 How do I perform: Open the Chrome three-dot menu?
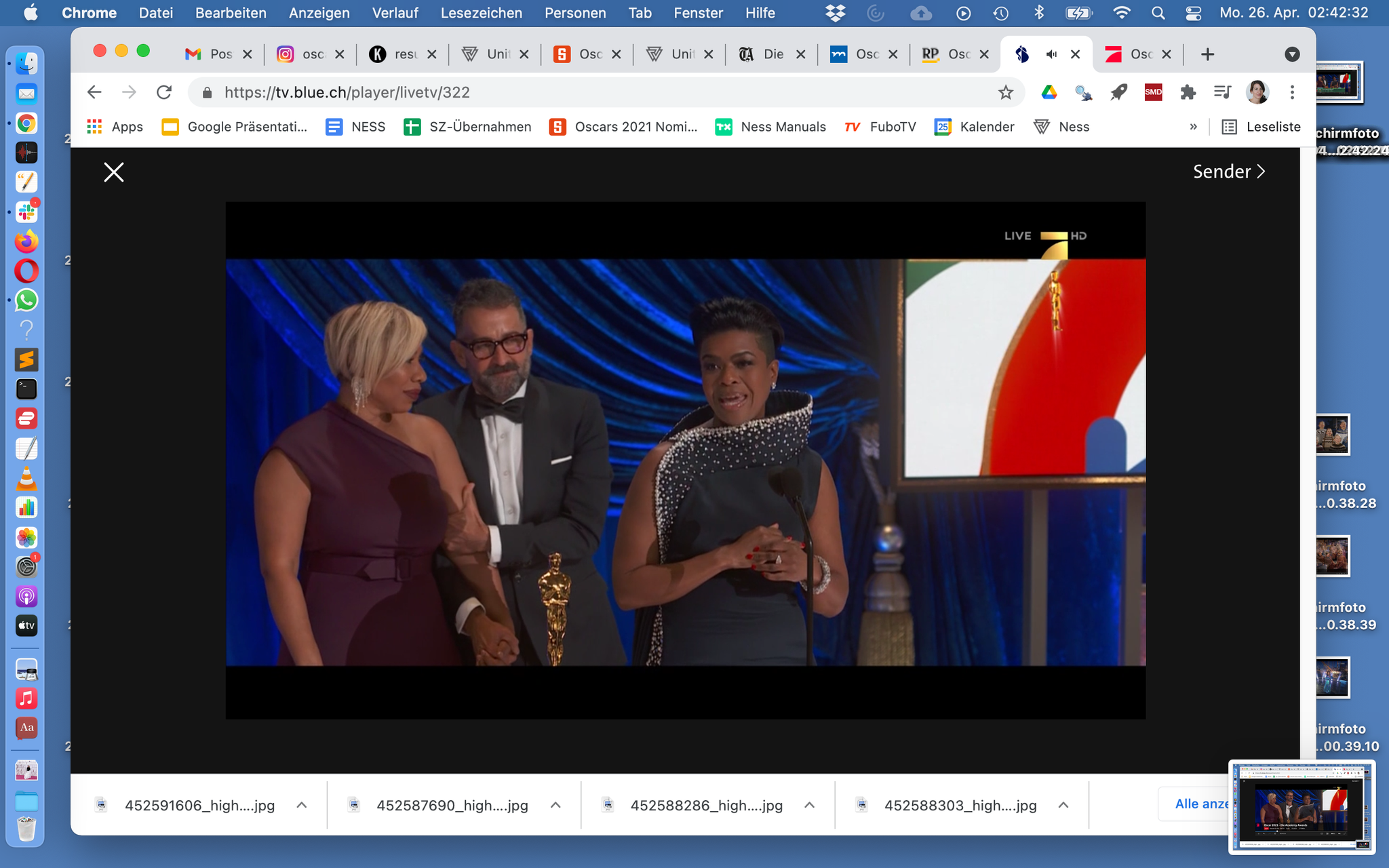tap(1291, 92)
